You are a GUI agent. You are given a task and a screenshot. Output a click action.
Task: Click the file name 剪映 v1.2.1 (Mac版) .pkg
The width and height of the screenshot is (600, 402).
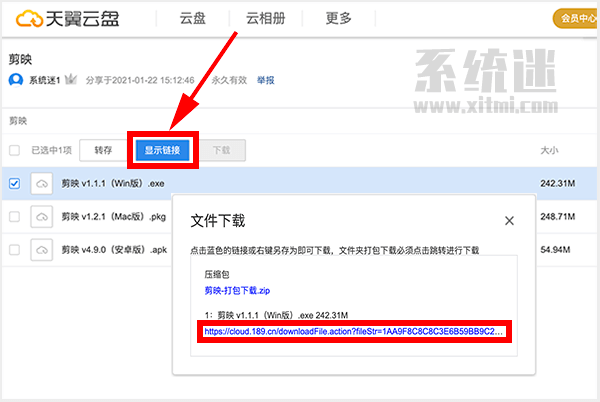(x=114, y=216)
